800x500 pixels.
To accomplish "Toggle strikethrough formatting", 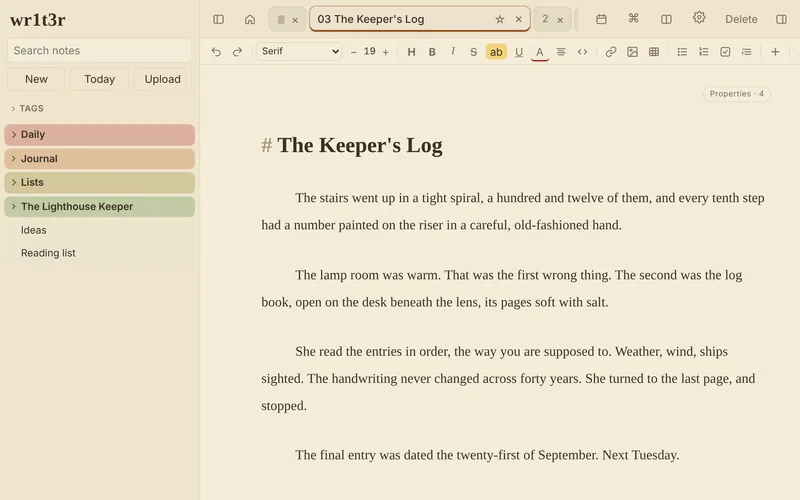I will (473, 52).
